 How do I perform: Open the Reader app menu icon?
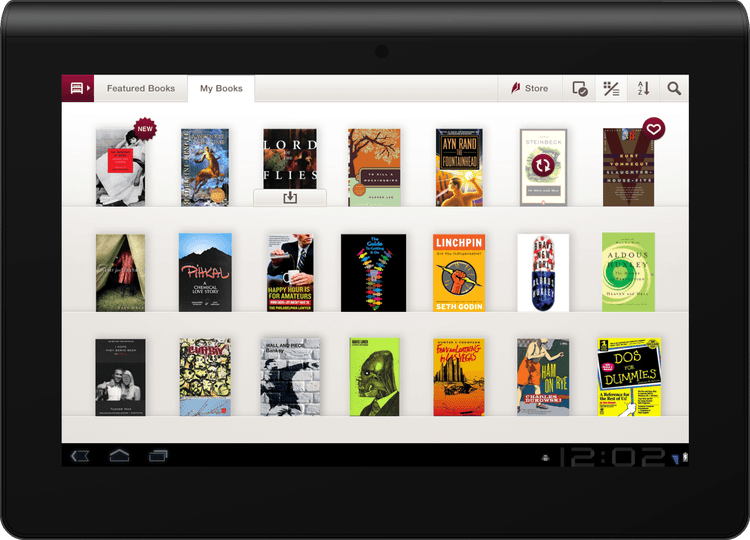pos(78,88)
